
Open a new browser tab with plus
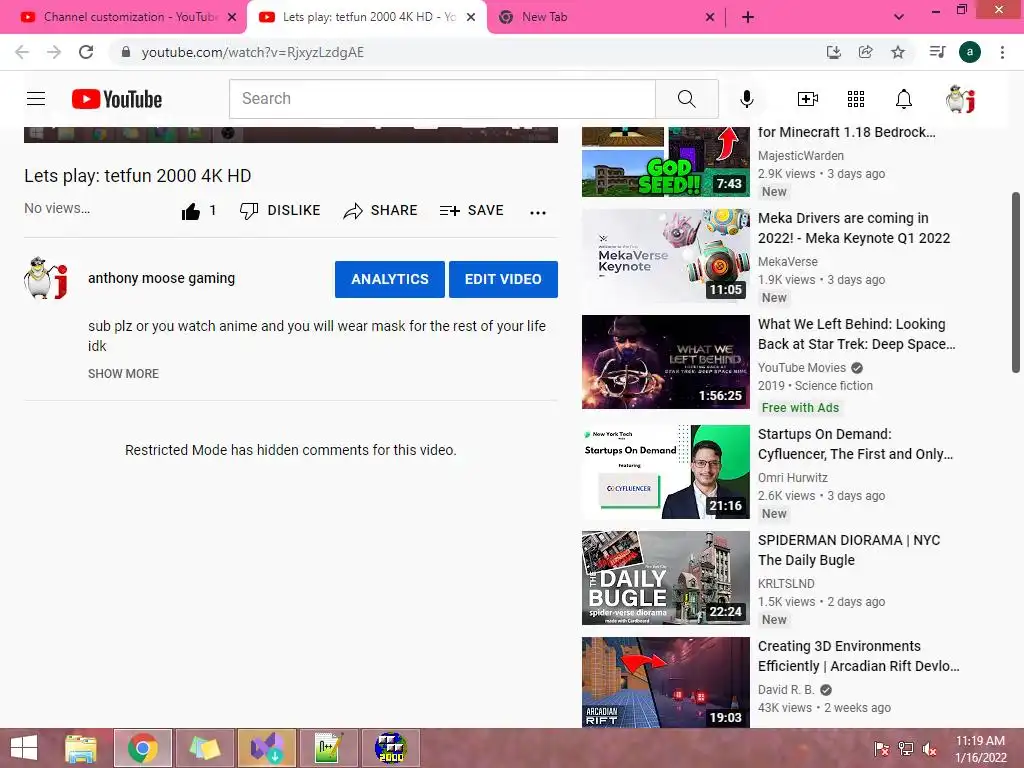tap(748, 18)
